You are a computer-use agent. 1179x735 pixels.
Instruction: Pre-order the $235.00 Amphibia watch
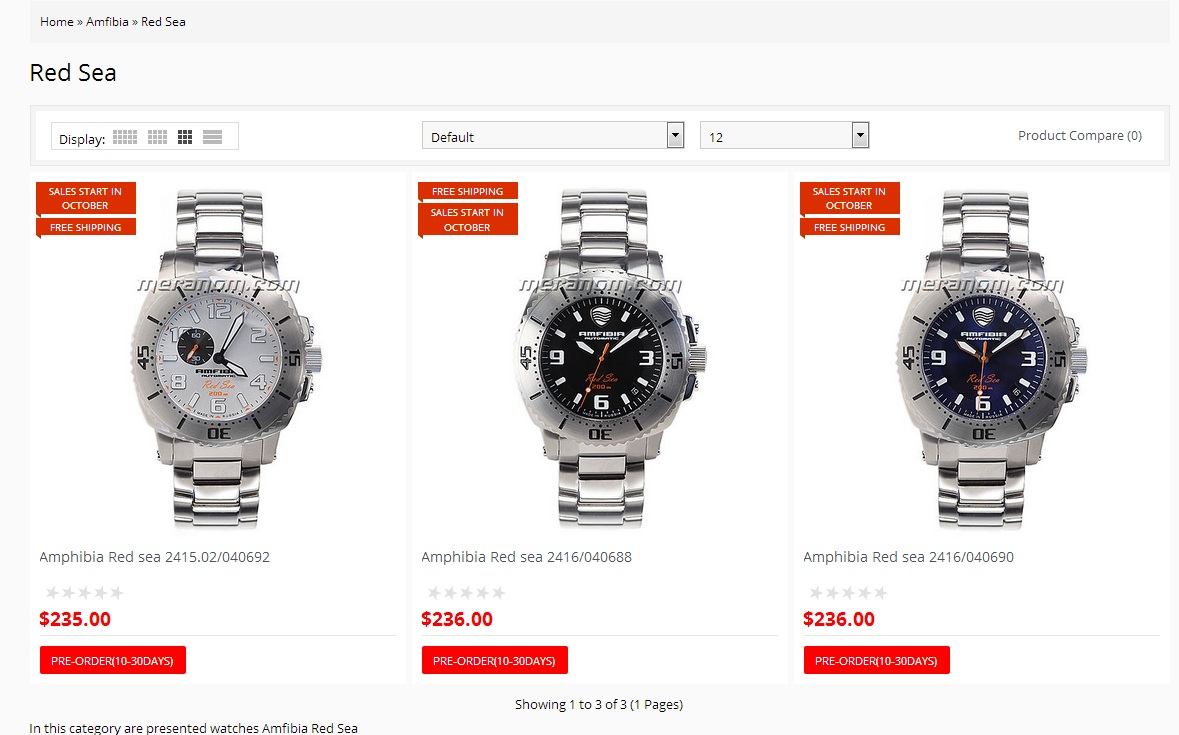pyautogui.click(x=113, y=661)
